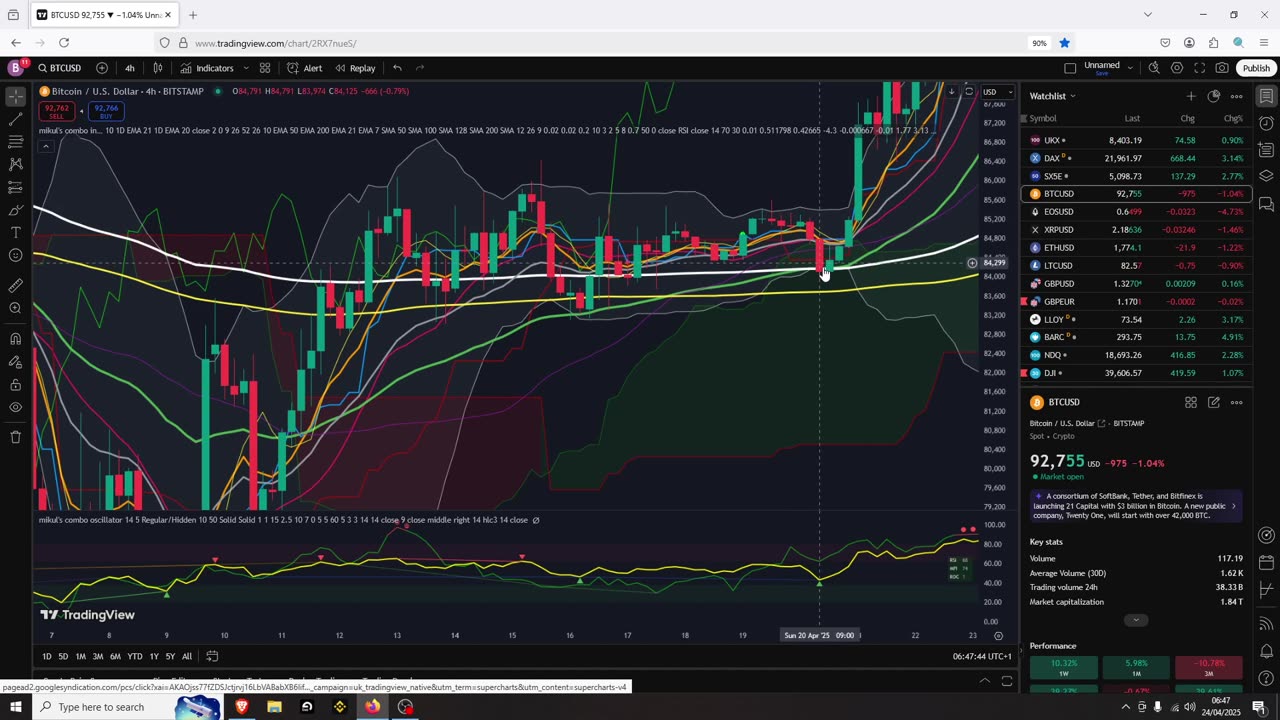Open the Fibonacci retracement tools
1280x720 pixels.
coord(15,142)
